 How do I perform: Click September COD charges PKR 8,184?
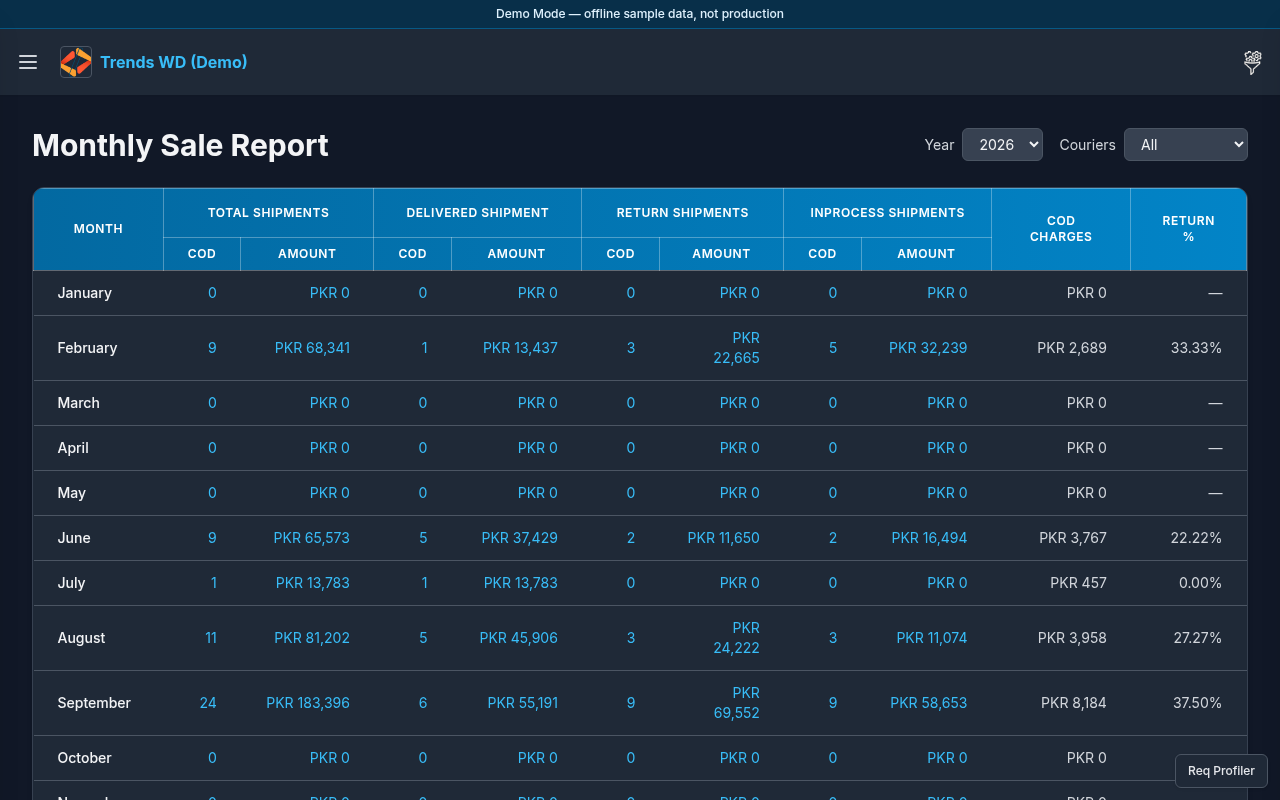tap(1074, 703)
